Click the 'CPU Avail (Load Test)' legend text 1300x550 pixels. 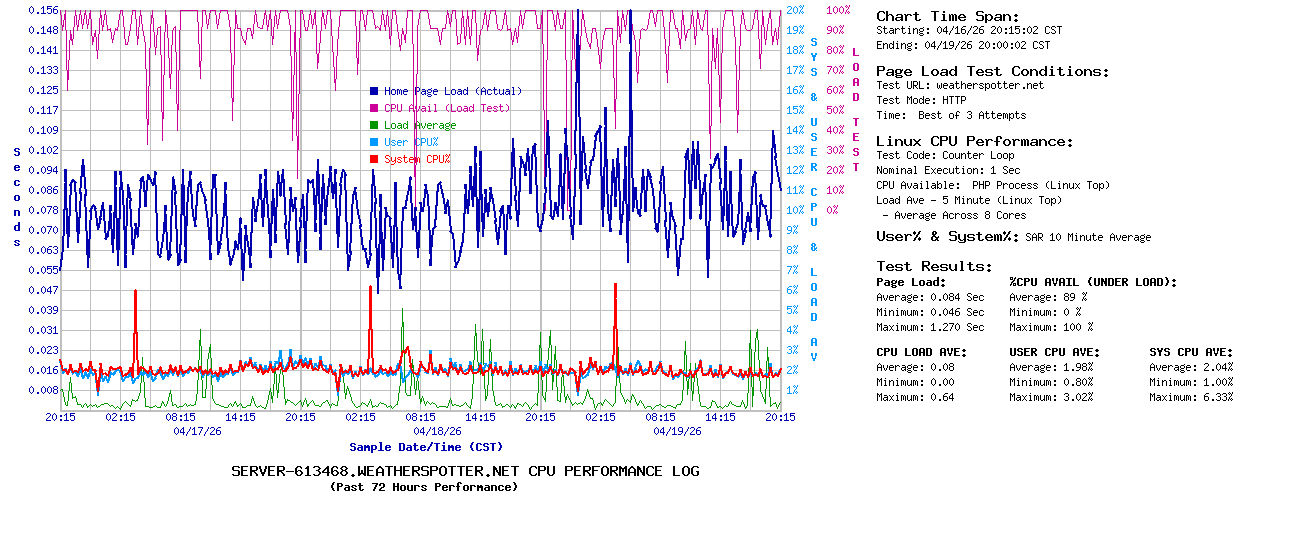click(446, 108)
